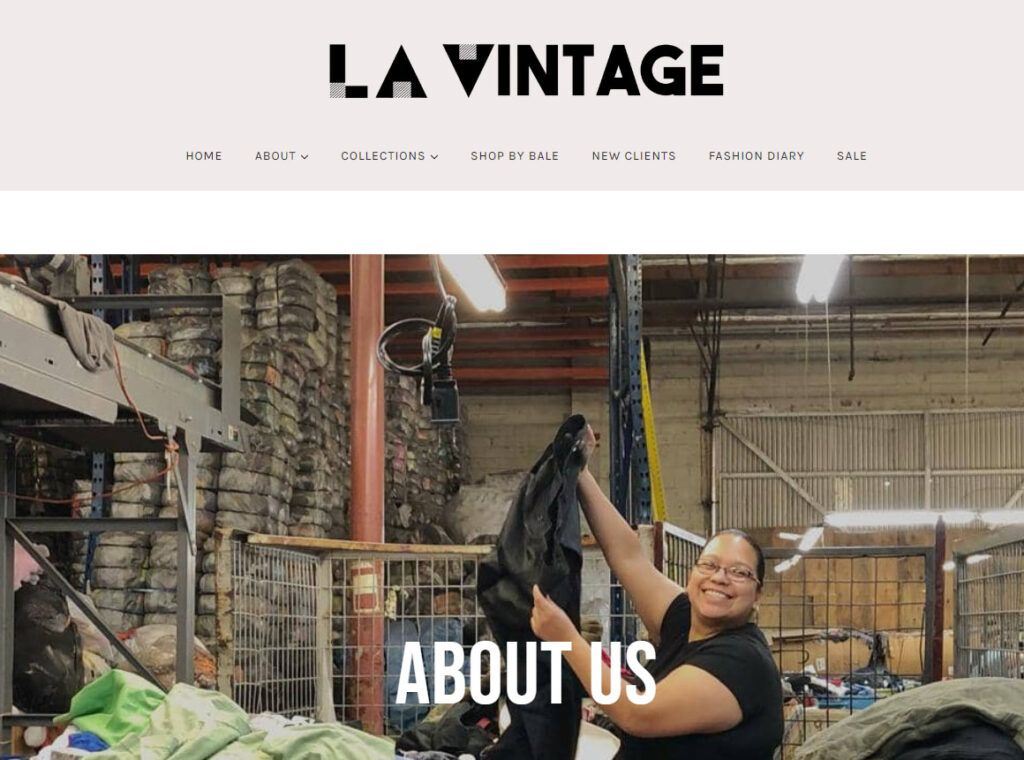This screenshot has height=760, width=1024.
Task: Open the Collections menu
Action: (383, 156)
